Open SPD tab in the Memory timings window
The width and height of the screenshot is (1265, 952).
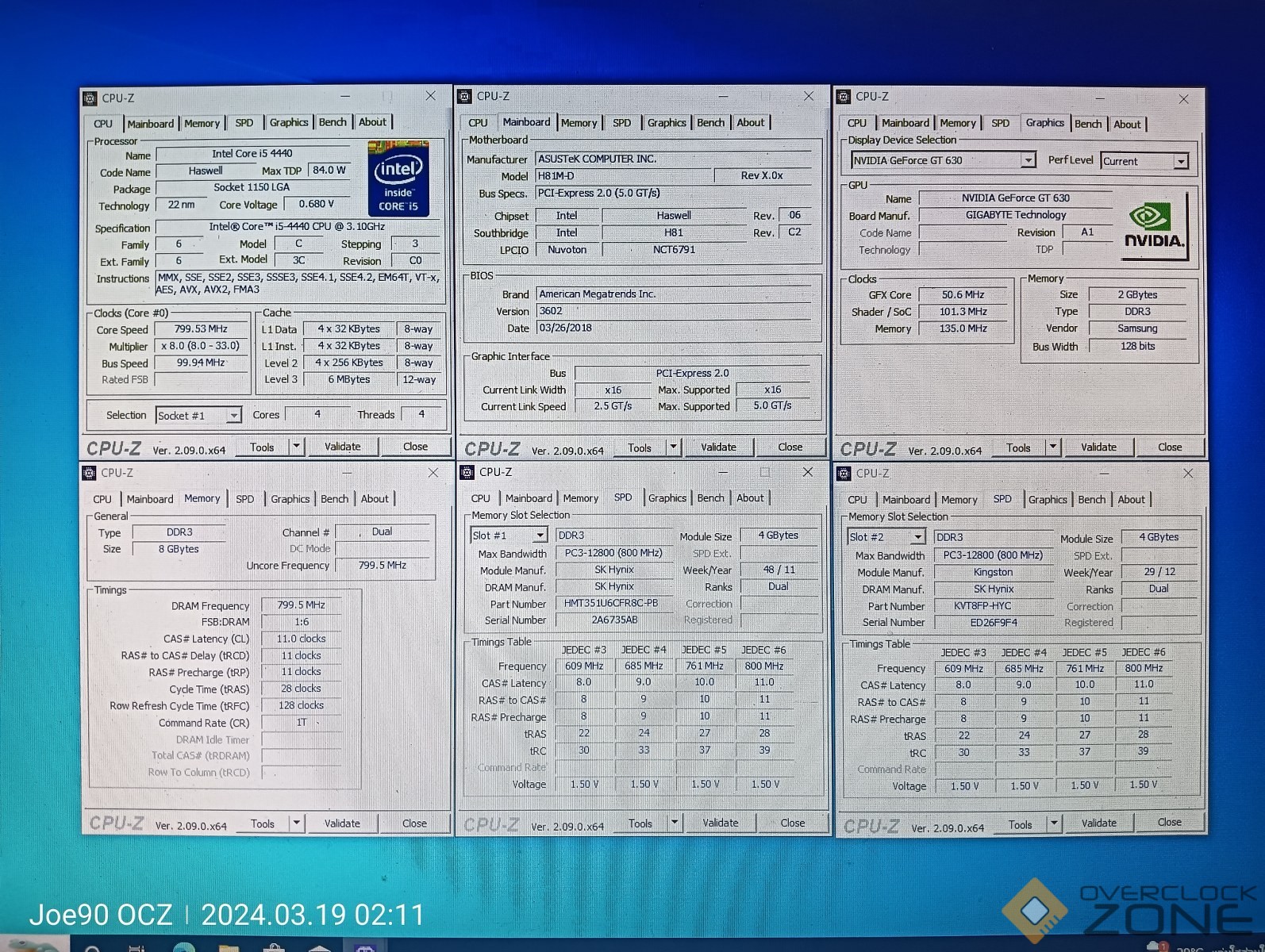pos(245,499)
